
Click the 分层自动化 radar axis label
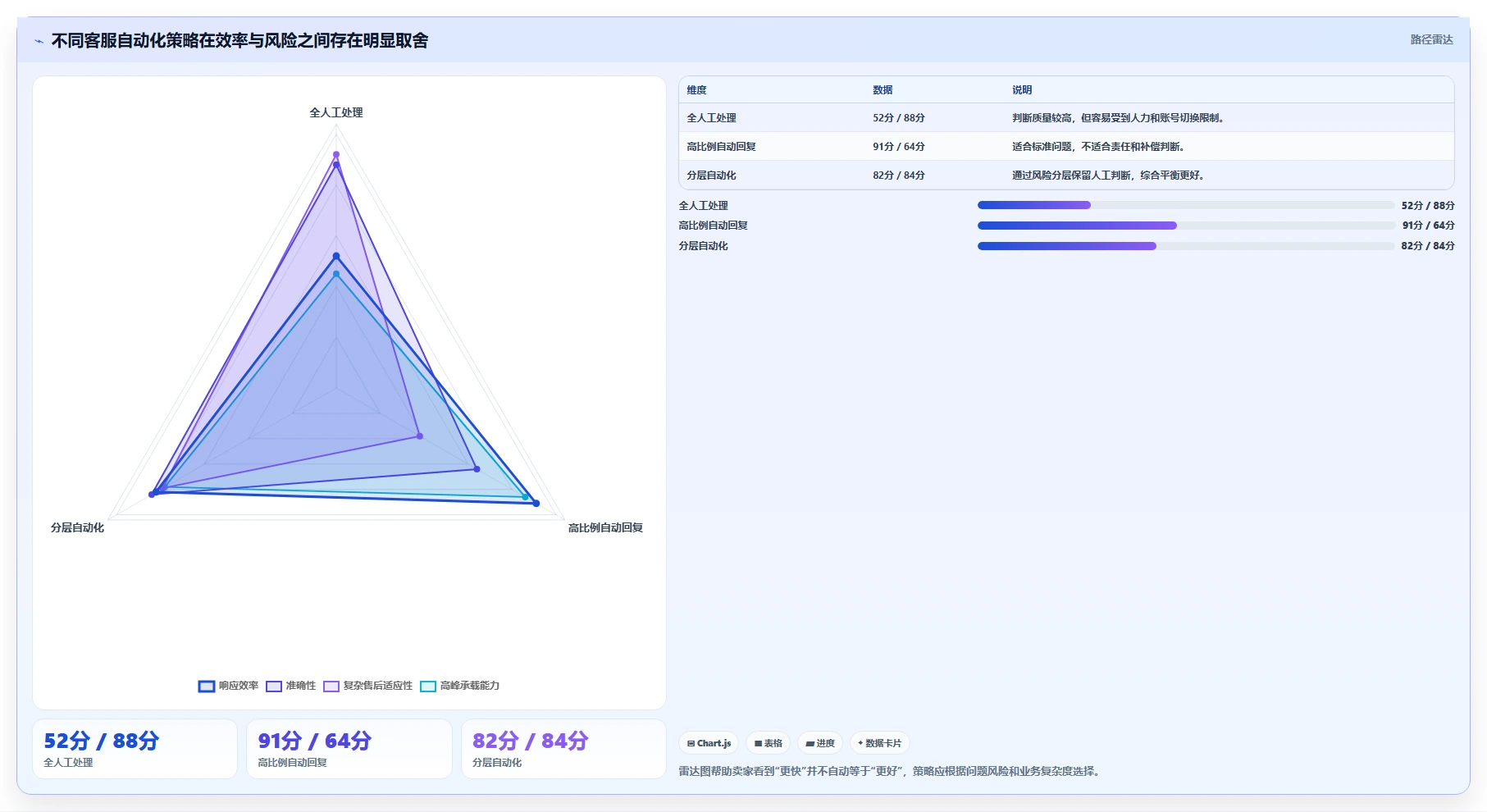coord(77,527)
